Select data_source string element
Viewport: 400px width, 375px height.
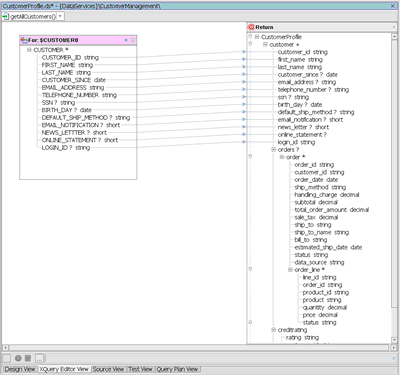click(x=319, y=262)
